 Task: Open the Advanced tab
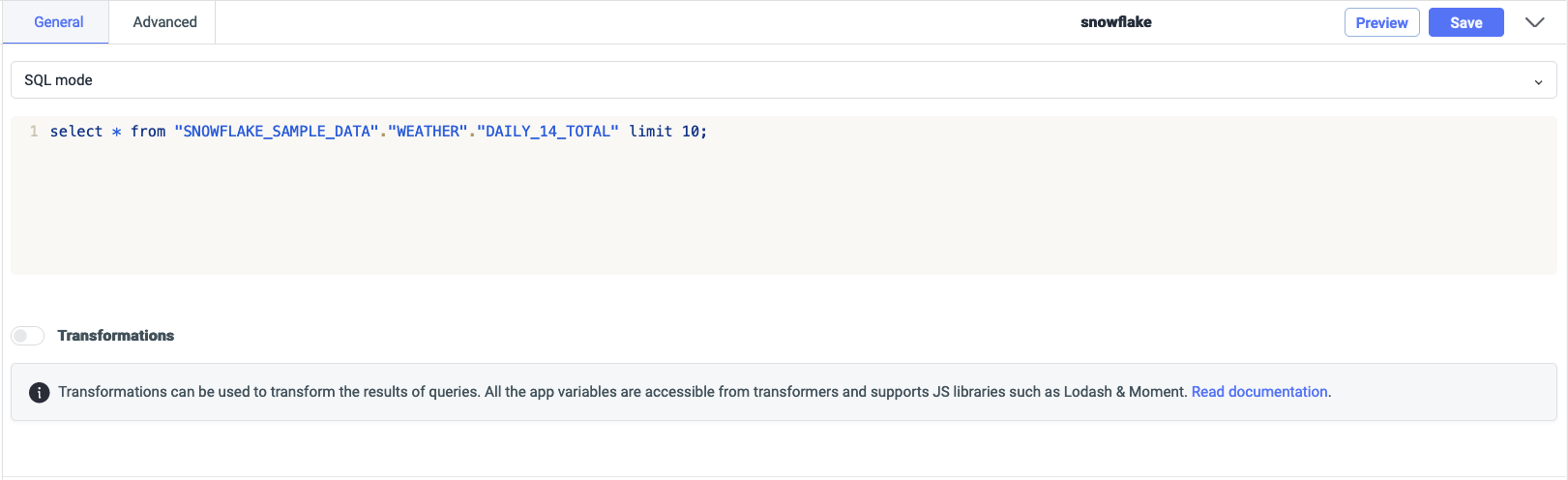click(164, 22)
